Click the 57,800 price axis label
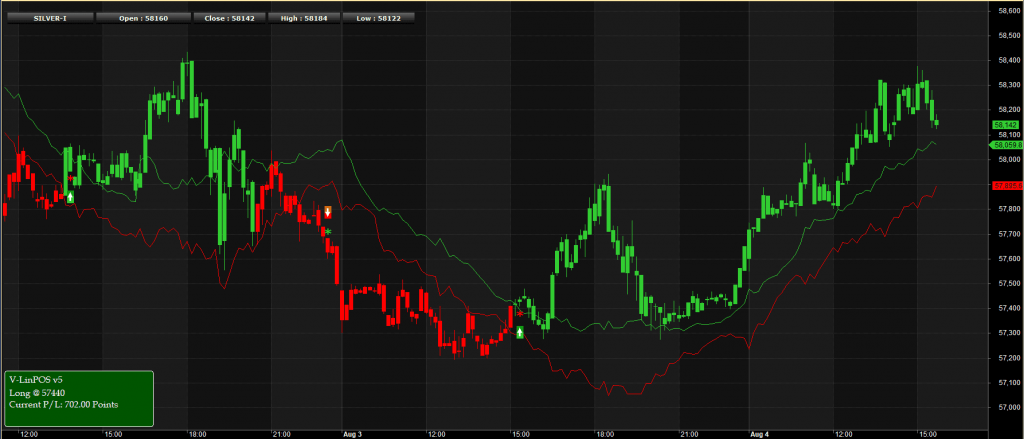 [x=1008, y=209]
